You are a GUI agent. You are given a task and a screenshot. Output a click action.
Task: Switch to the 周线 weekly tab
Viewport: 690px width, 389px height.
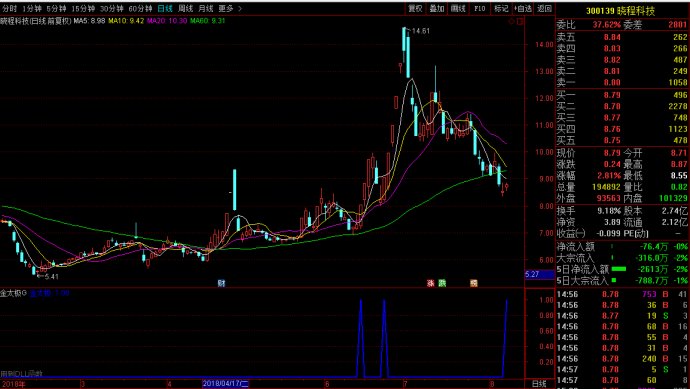pos(186,8)
